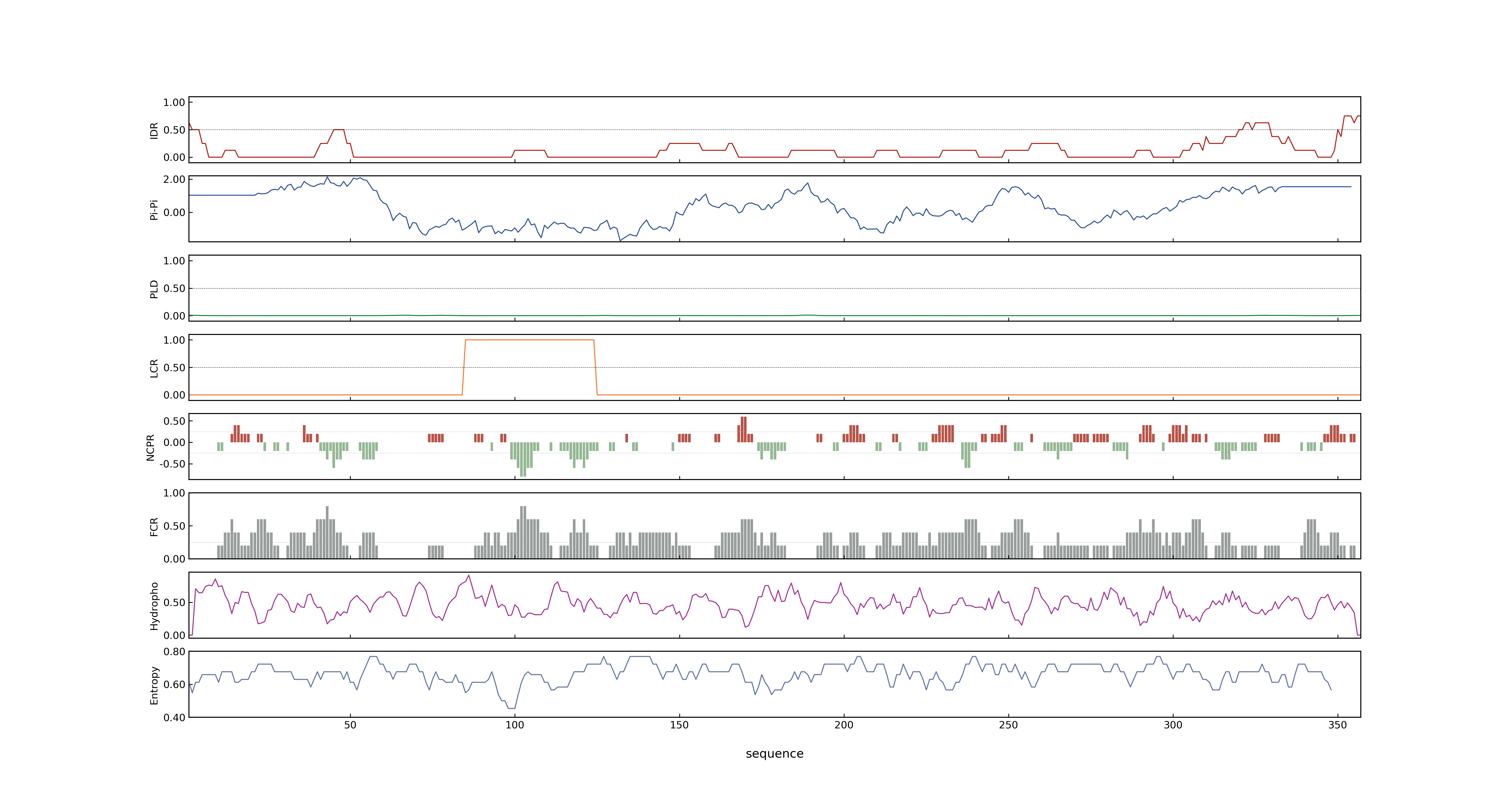1512x806 pixels.
Task: Click the tallest green NCPR bar near 100
Action: [x=523, y=459]
